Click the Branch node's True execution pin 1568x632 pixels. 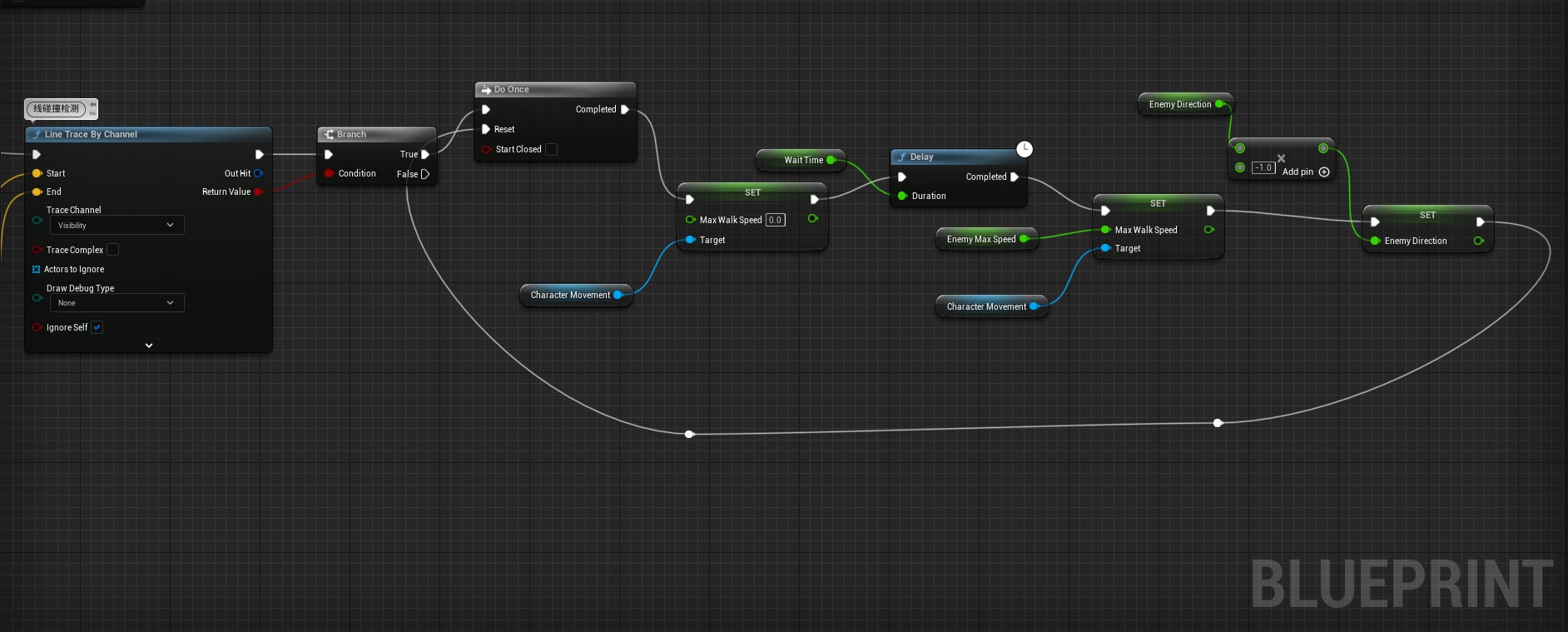pyautogui.click(x=425, y=154)
